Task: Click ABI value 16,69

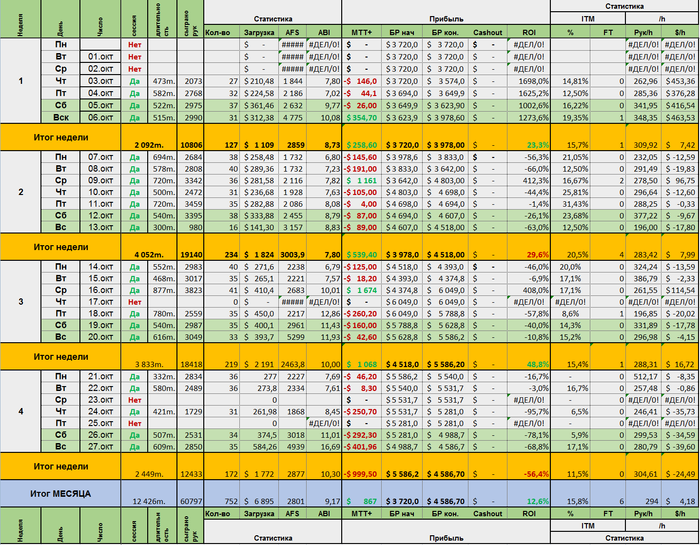Action: [x=324, y=447]
